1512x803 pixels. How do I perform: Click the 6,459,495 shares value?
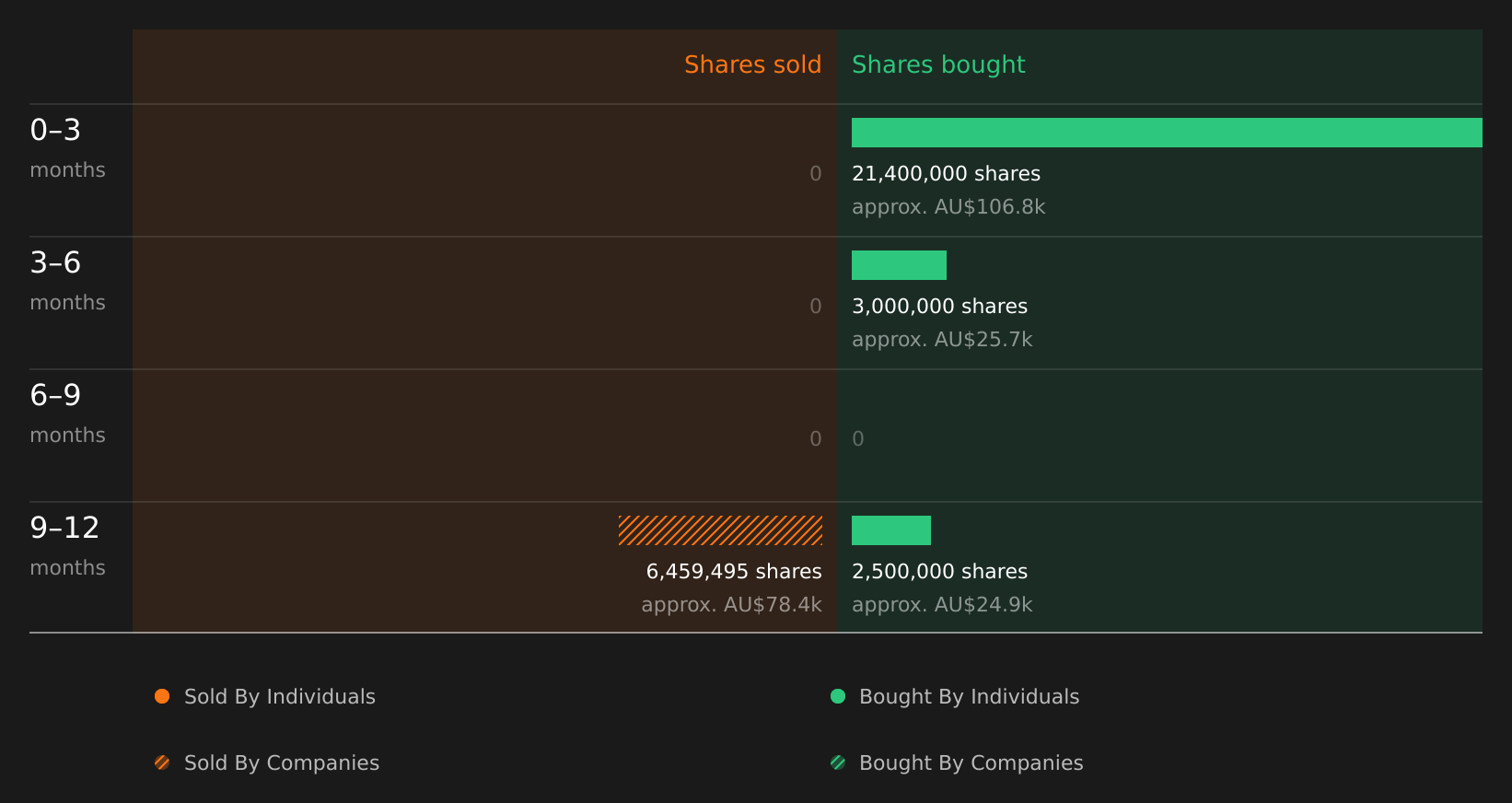734,572
